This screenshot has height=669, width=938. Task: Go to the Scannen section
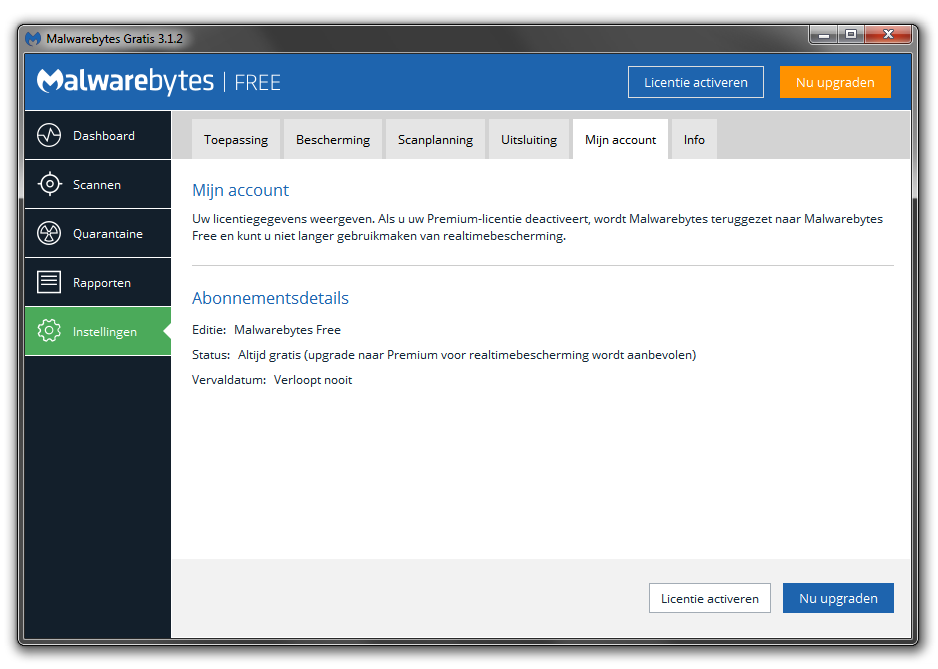(x=98, y=184)
